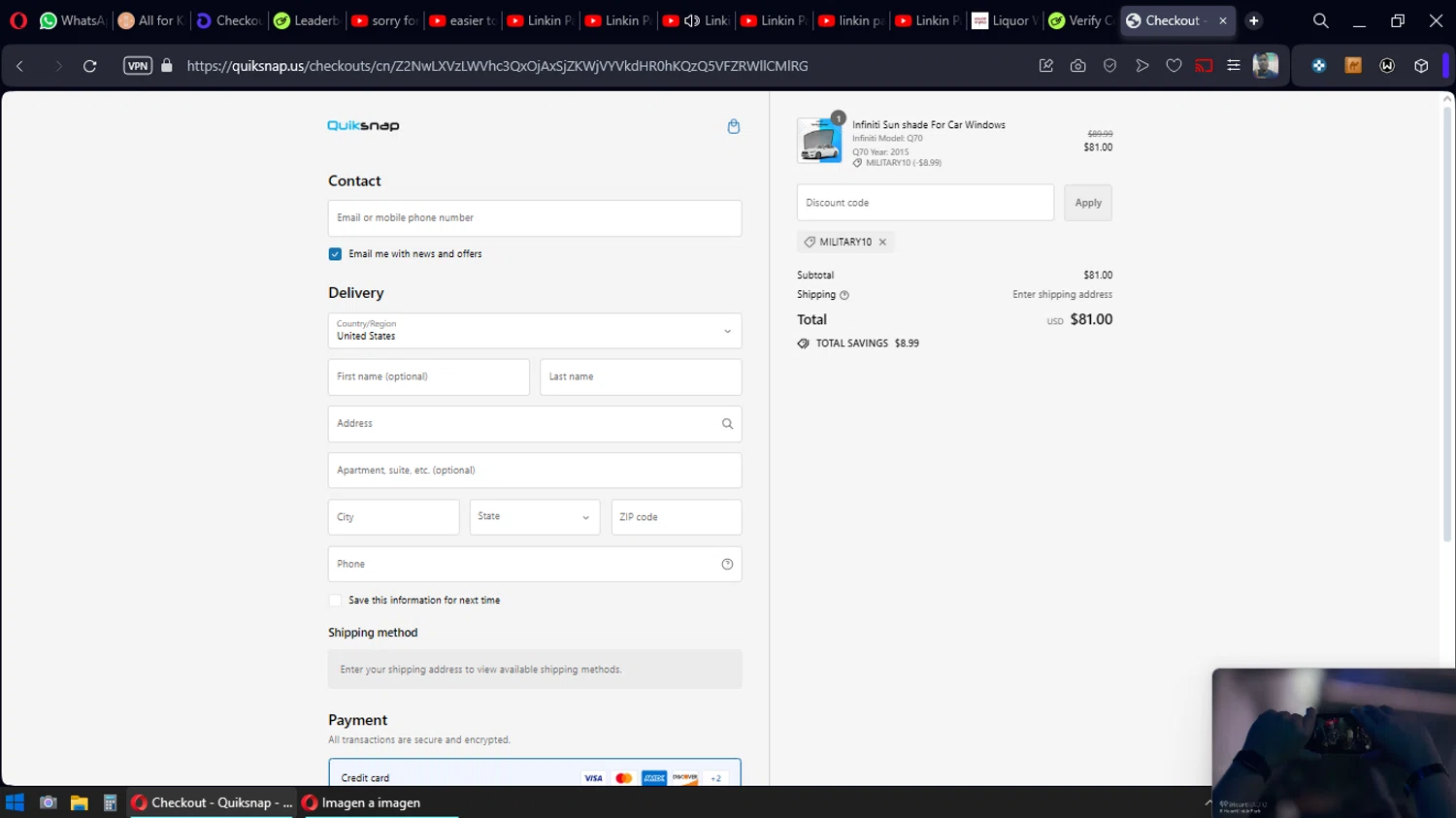Reload the page
Viewport: 1456px width, 818px height.
90,66
